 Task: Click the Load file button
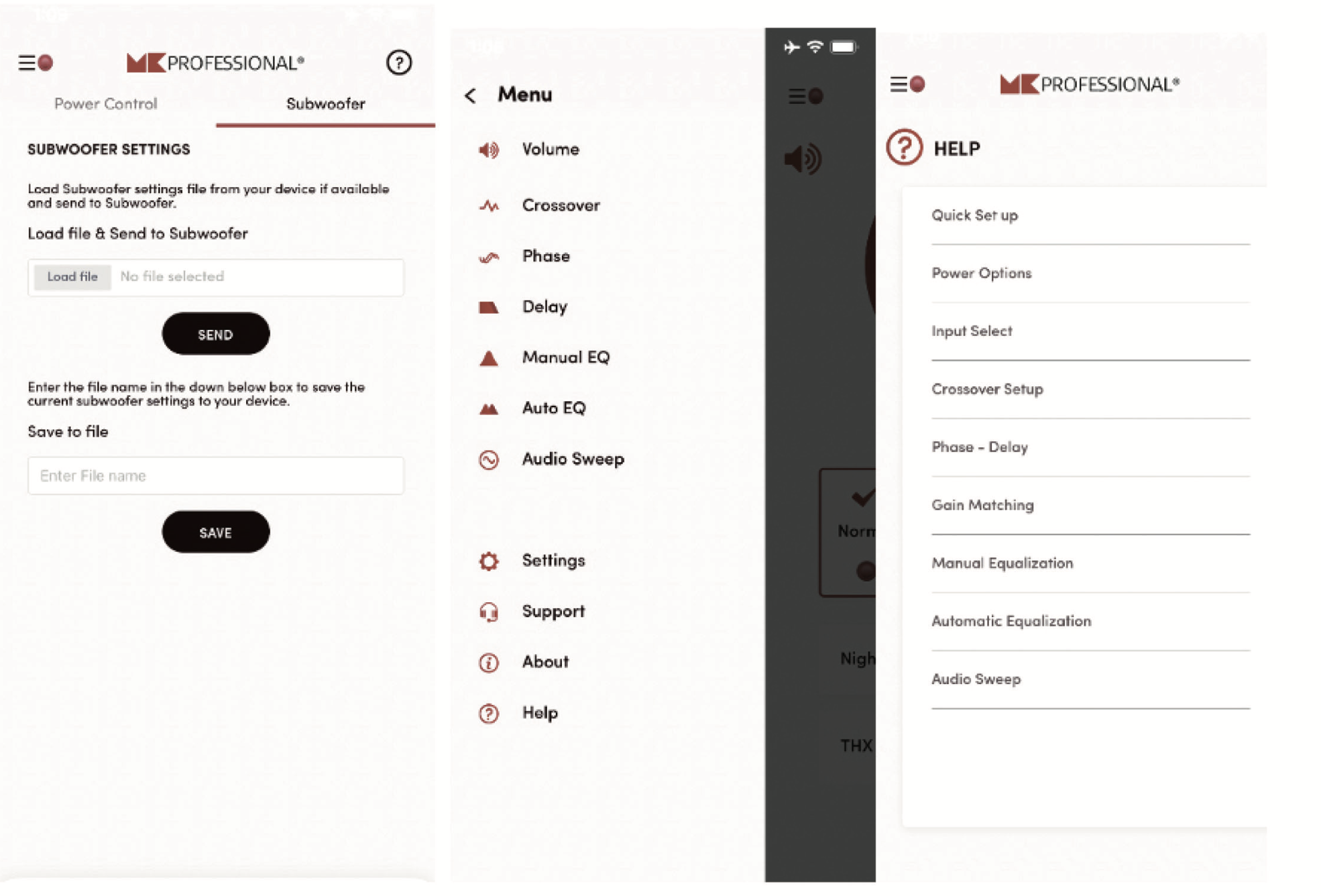click(x=67, y=277)
